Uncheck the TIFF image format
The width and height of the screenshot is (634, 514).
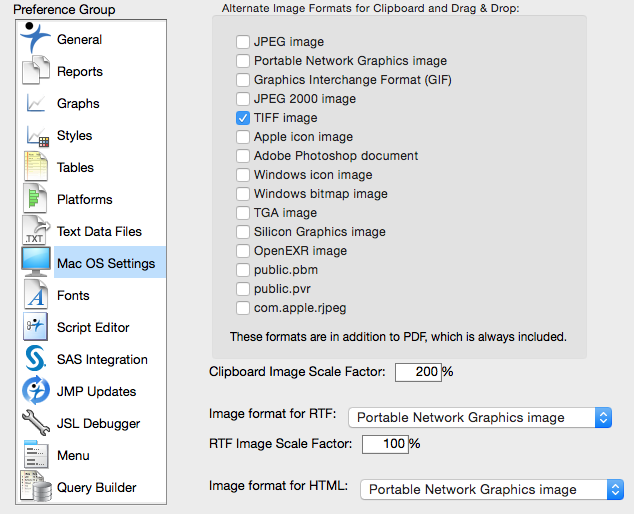point(243,118)
